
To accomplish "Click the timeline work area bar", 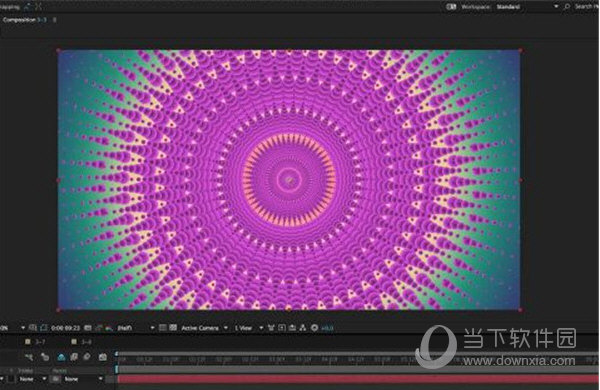I will [359, 369].
